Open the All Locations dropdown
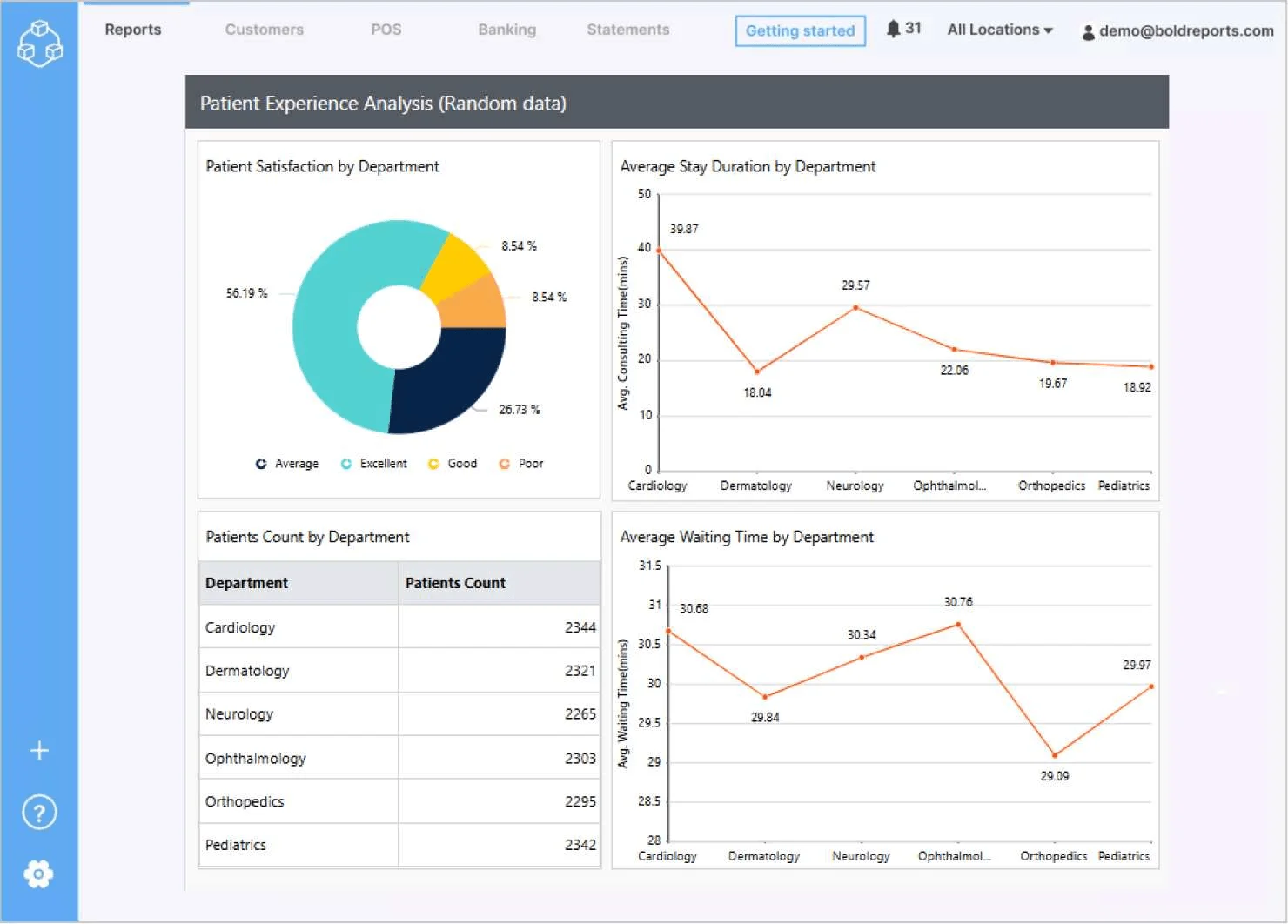Screen dimensions: 1288x924 [x=998, y=29]
